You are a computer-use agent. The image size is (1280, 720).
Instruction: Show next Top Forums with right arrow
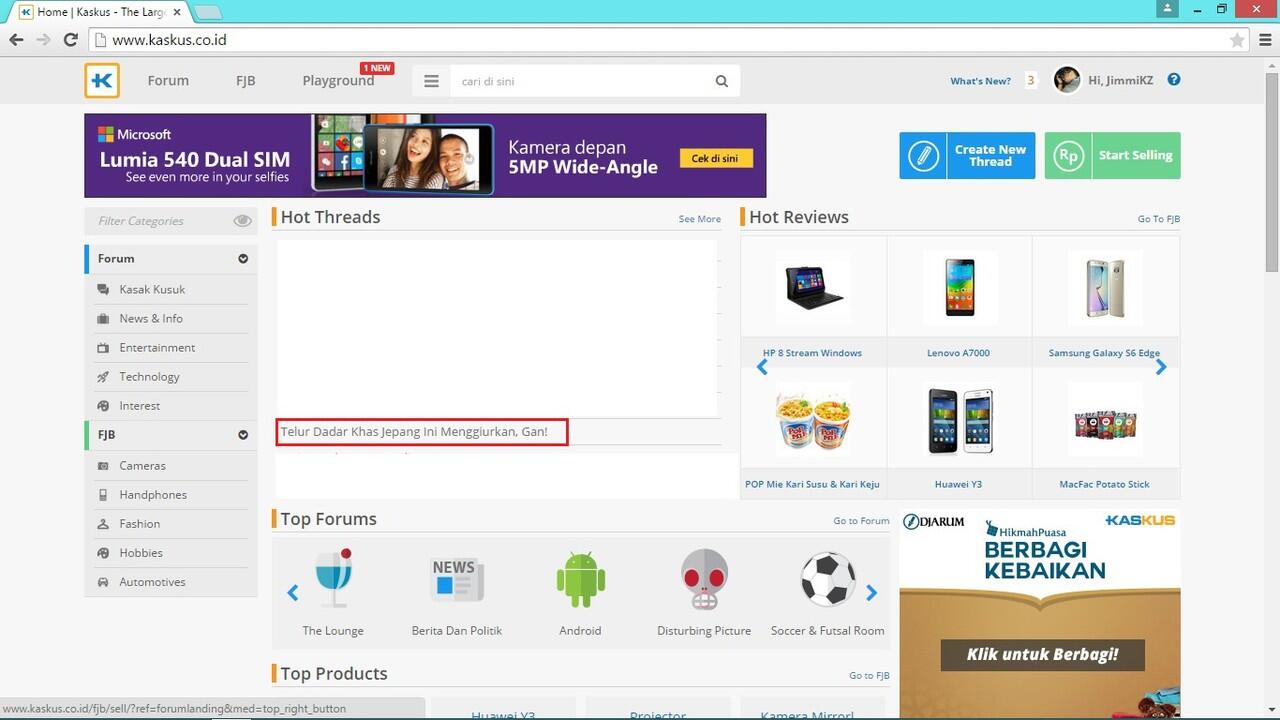pos(871,593)
